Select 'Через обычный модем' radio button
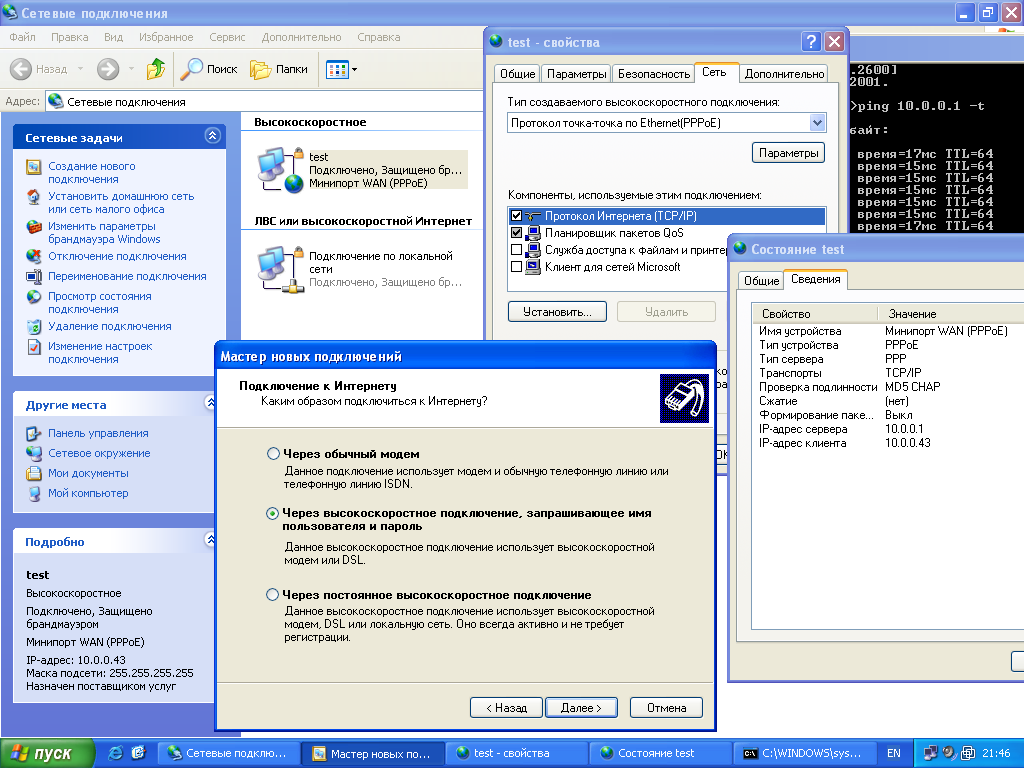The width and height of the screenshot is (1024, 768). click(x=273, y=454)
